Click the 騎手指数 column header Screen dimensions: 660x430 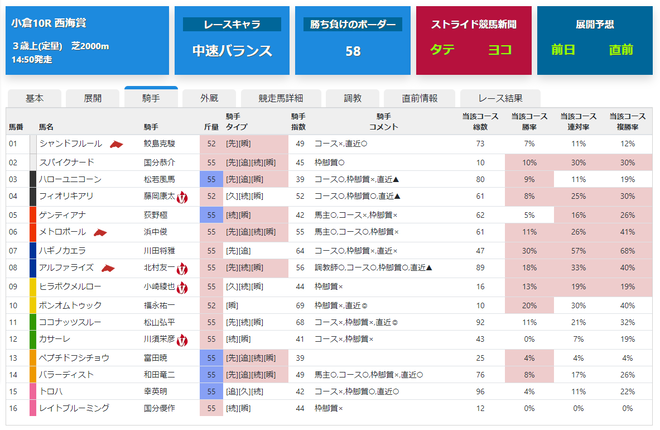click(x=298, y=122)
